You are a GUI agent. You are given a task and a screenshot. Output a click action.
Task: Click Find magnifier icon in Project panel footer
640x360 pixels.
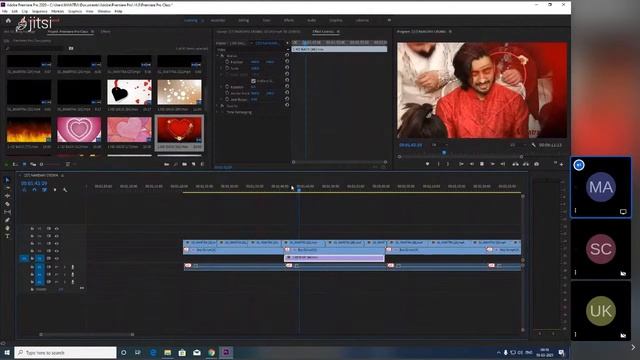pos(176,164)
